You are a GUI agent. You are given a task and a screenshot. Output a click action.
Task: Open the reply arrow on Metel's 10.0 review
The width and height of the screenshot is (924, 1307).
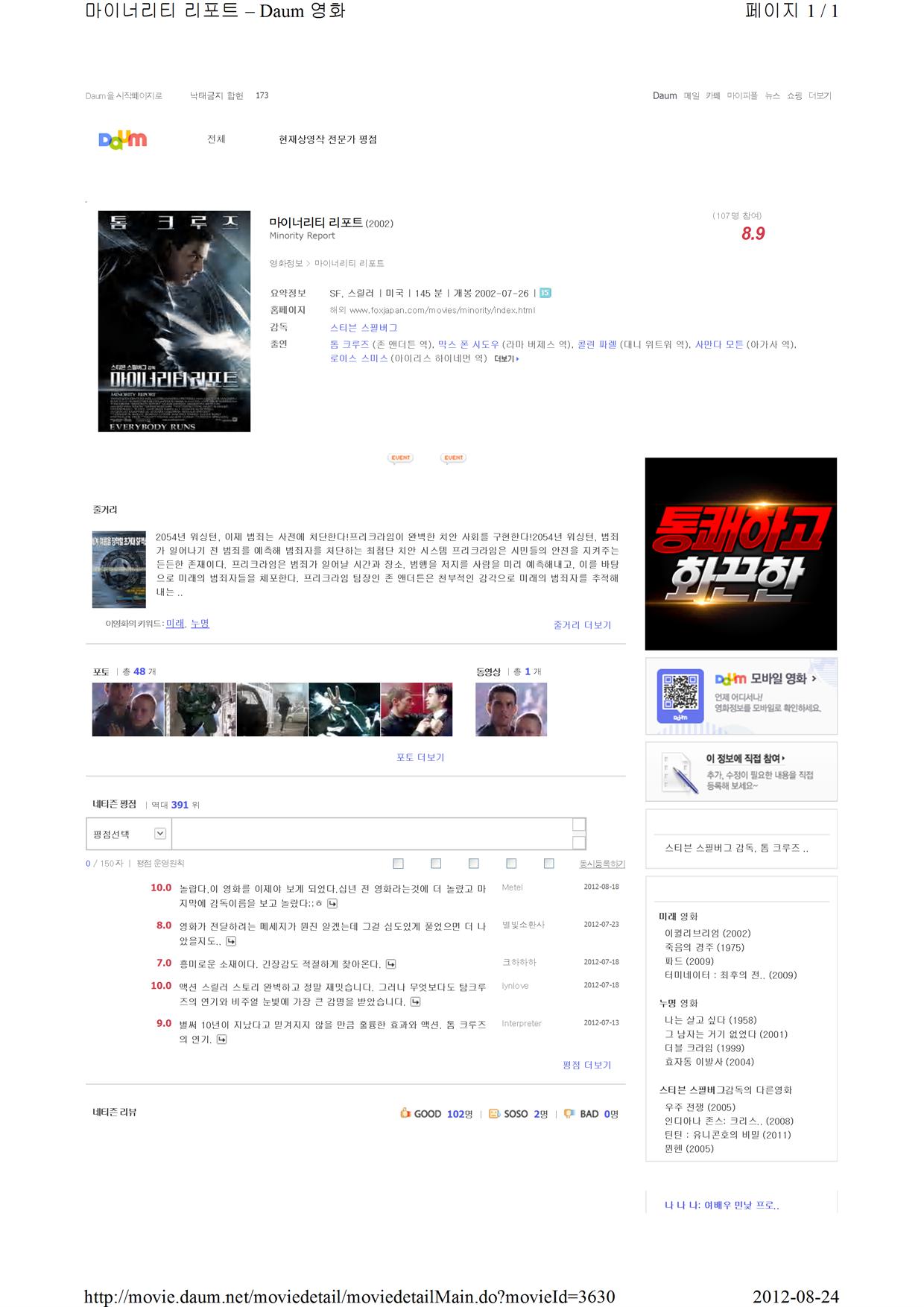click(x=332, y=904)
